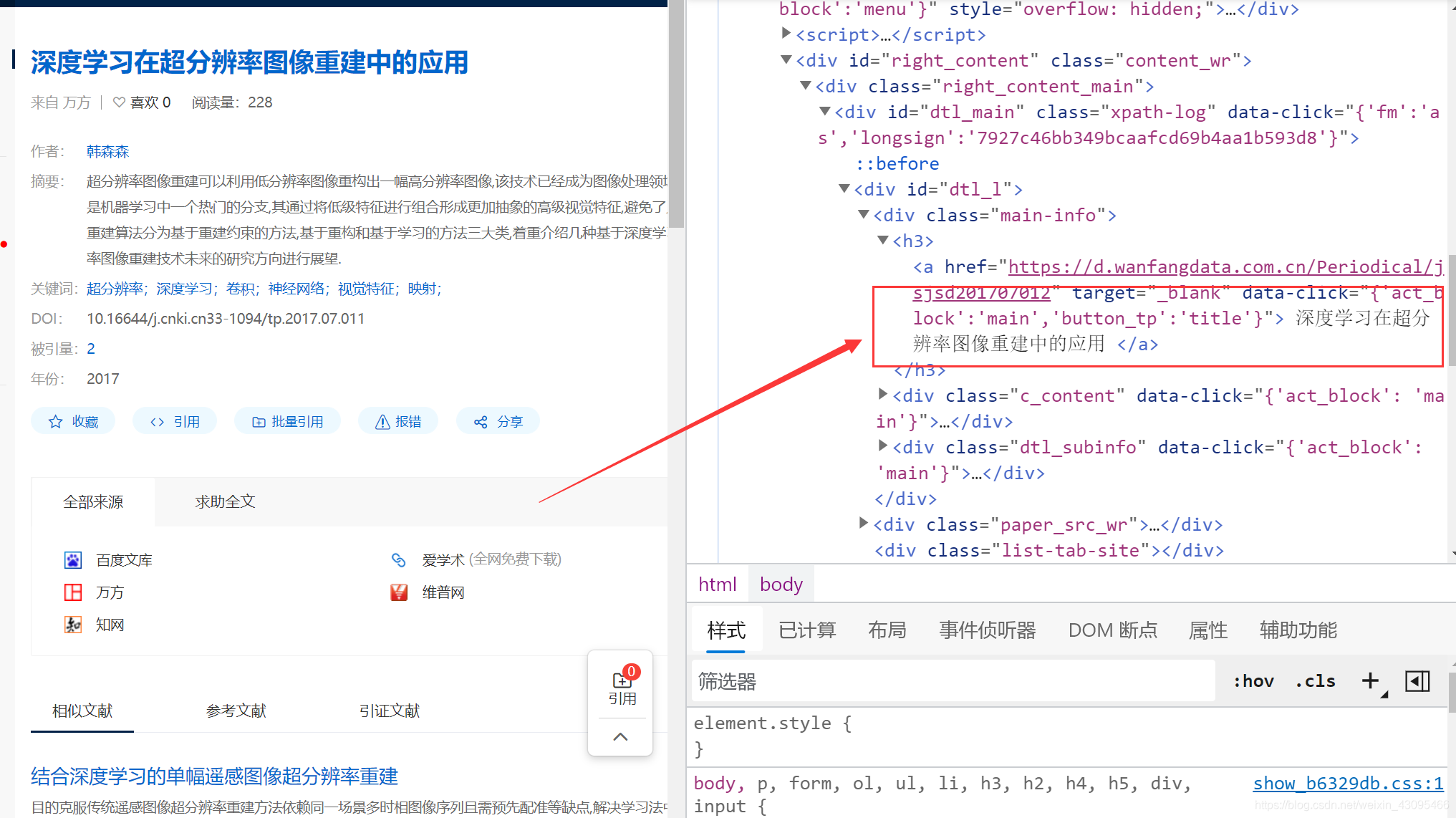Click keyword 超分辨率
Image resolution: width=1456 pixels, height=818 pixels.
click(115, 289)
